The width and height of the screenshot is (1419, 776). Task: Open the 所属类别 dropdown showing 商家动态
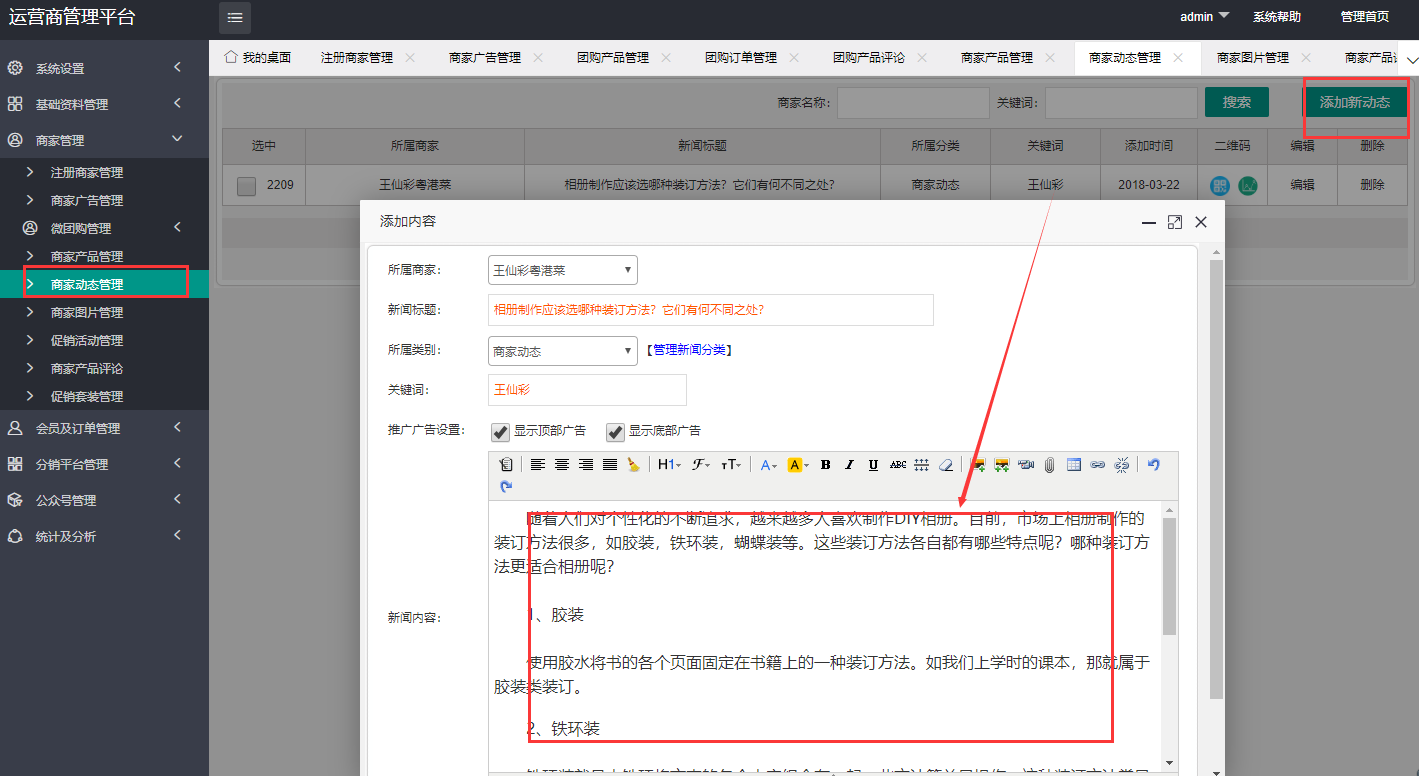562,351
